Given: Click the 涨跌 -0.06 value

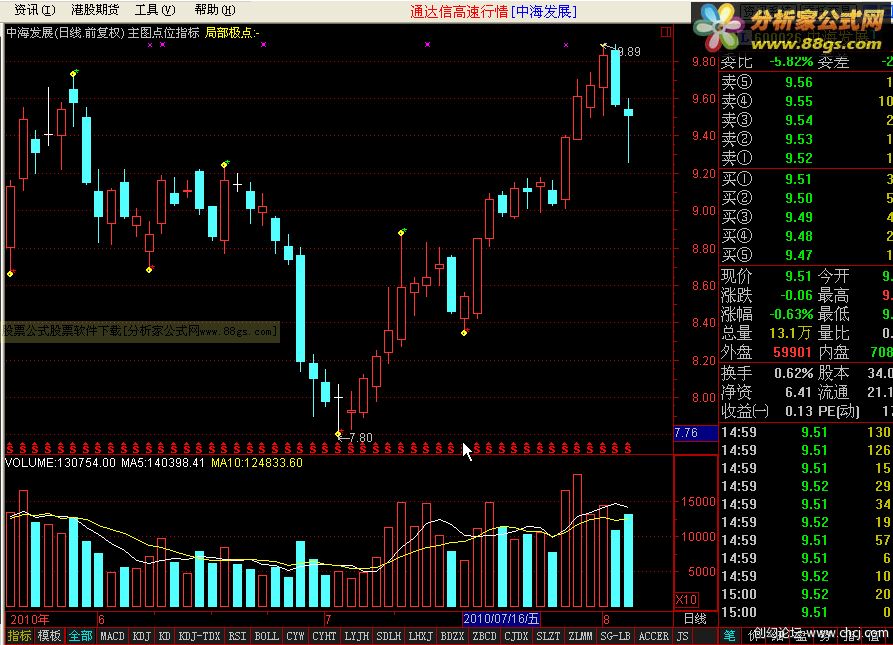Looking at the screenshot, I should point(796,295).
